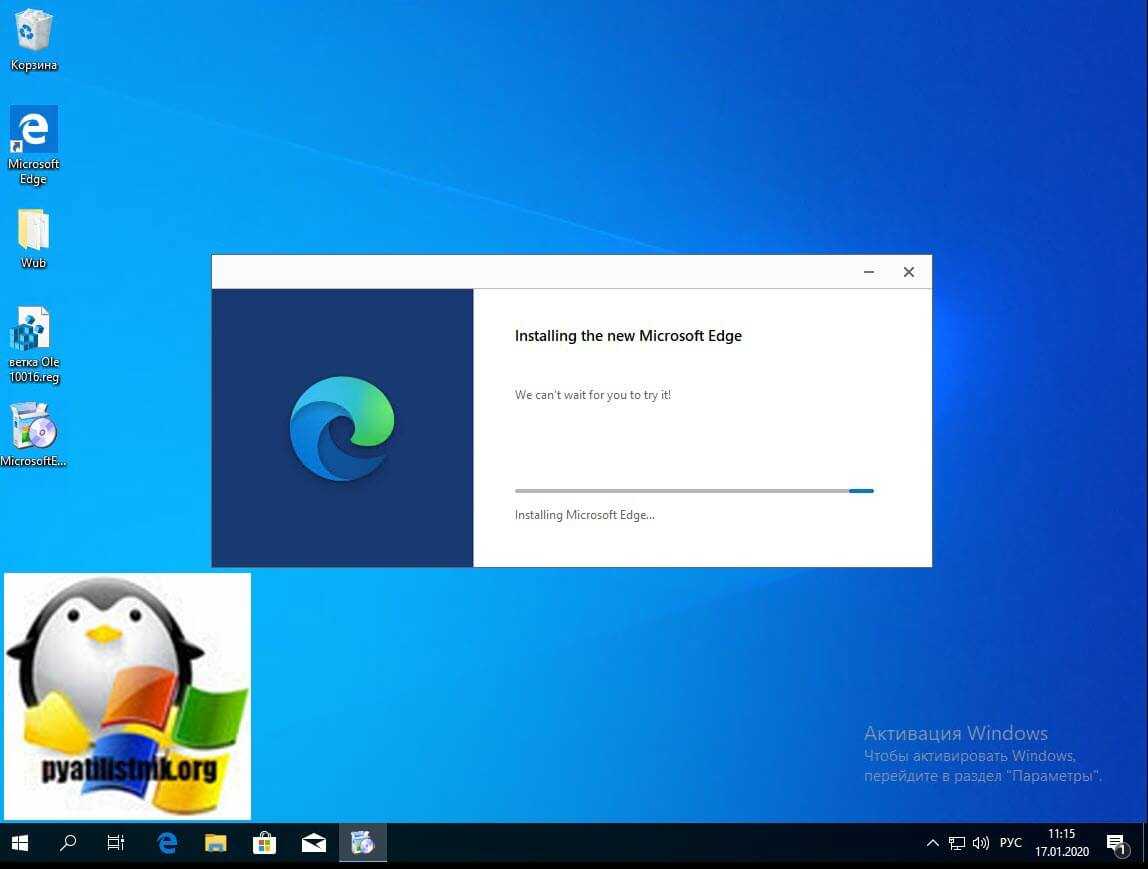Screen dimensions: 1148x869
Task: Open the network status tray icon
Action: 957,843
